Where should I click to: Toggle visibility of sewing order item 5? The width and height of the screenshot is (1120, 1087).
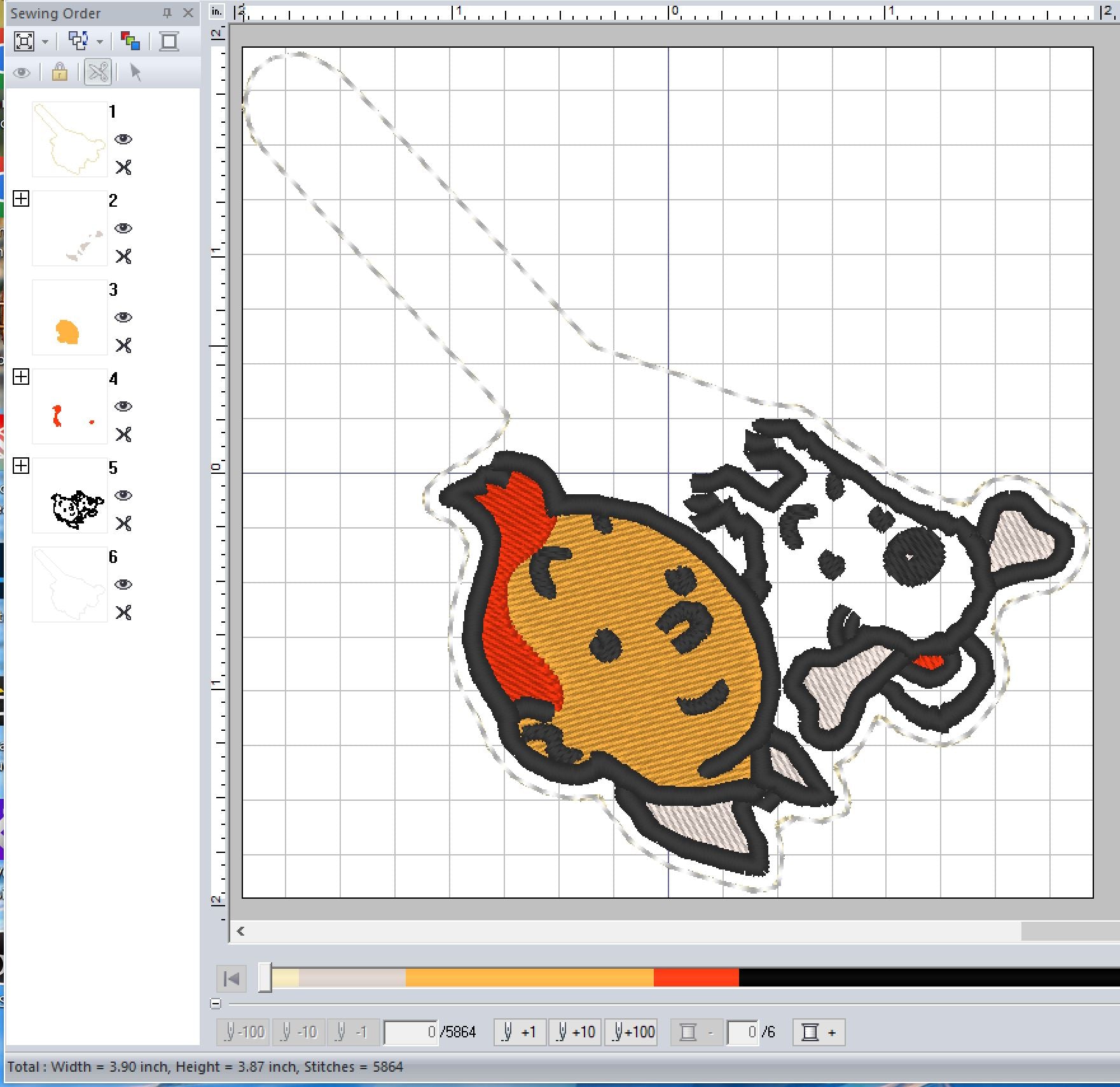[123, 495]
